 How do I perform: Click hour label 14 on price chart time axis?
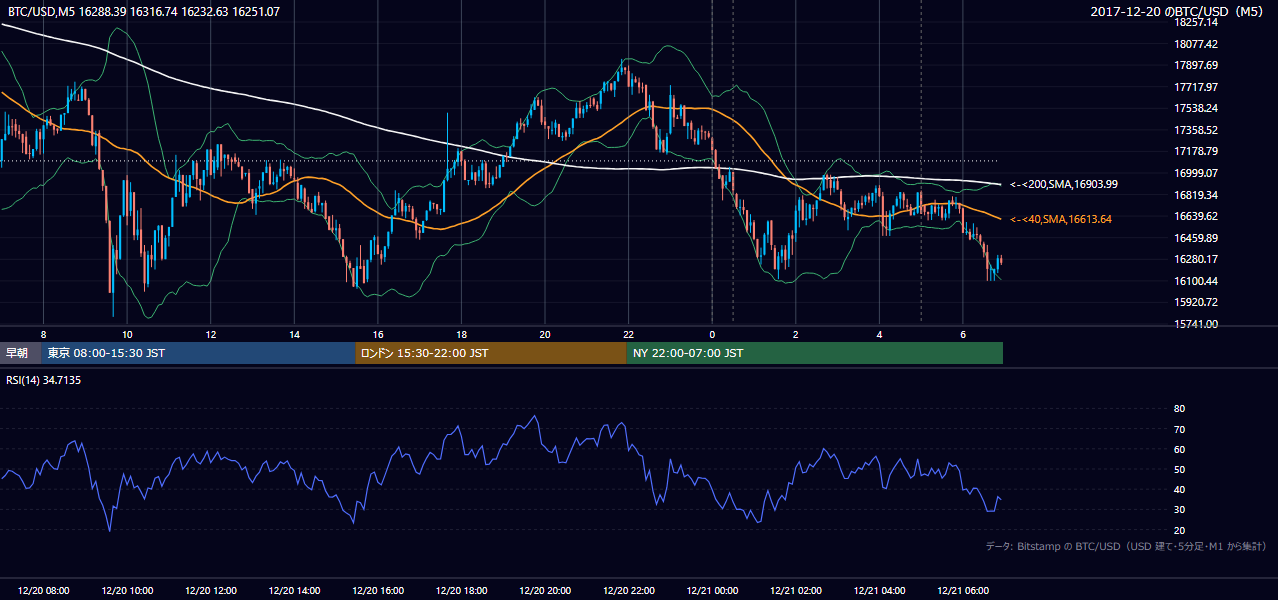tap(294, 334)
